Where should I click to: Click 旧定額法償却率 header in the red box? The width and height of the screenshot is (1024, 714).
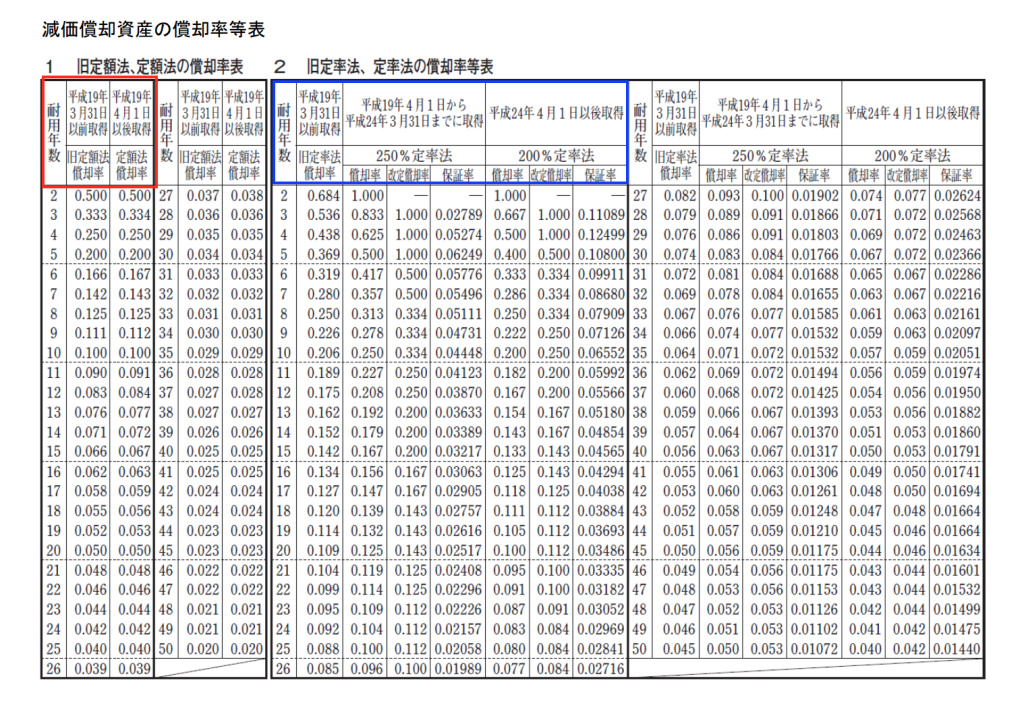tap(88, 164)
